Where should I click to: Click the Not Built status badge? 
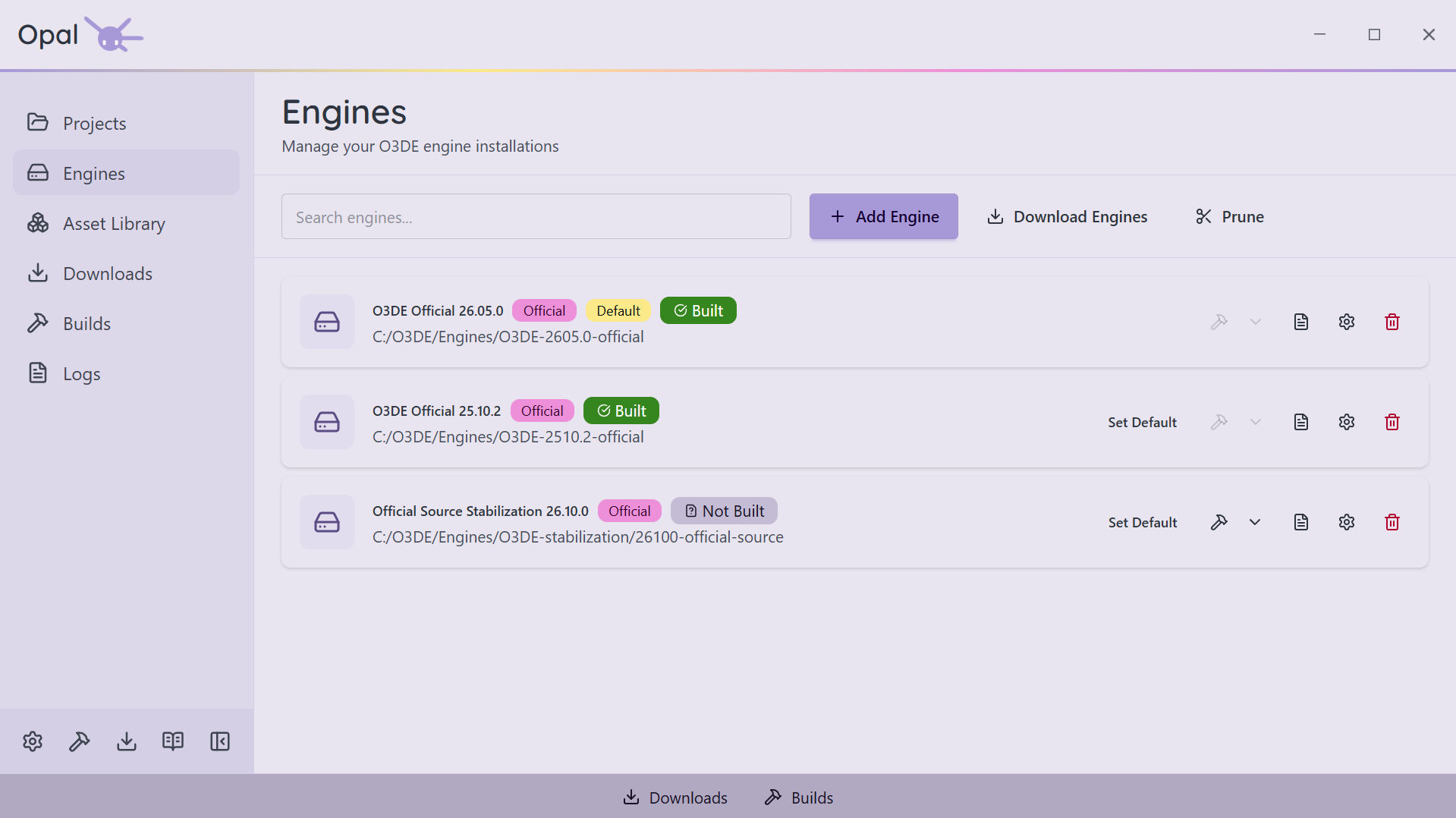pyautogui.click(x=724, y=511)
